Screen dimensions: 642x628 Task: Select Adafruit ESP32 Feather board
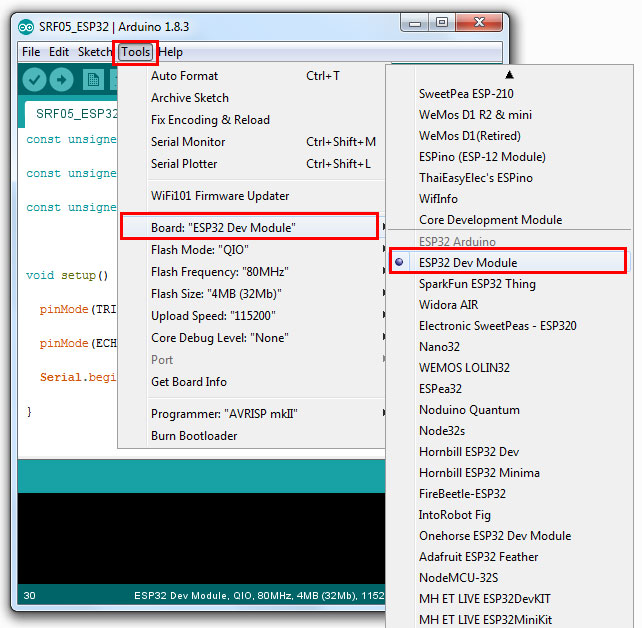coord(509,557)
